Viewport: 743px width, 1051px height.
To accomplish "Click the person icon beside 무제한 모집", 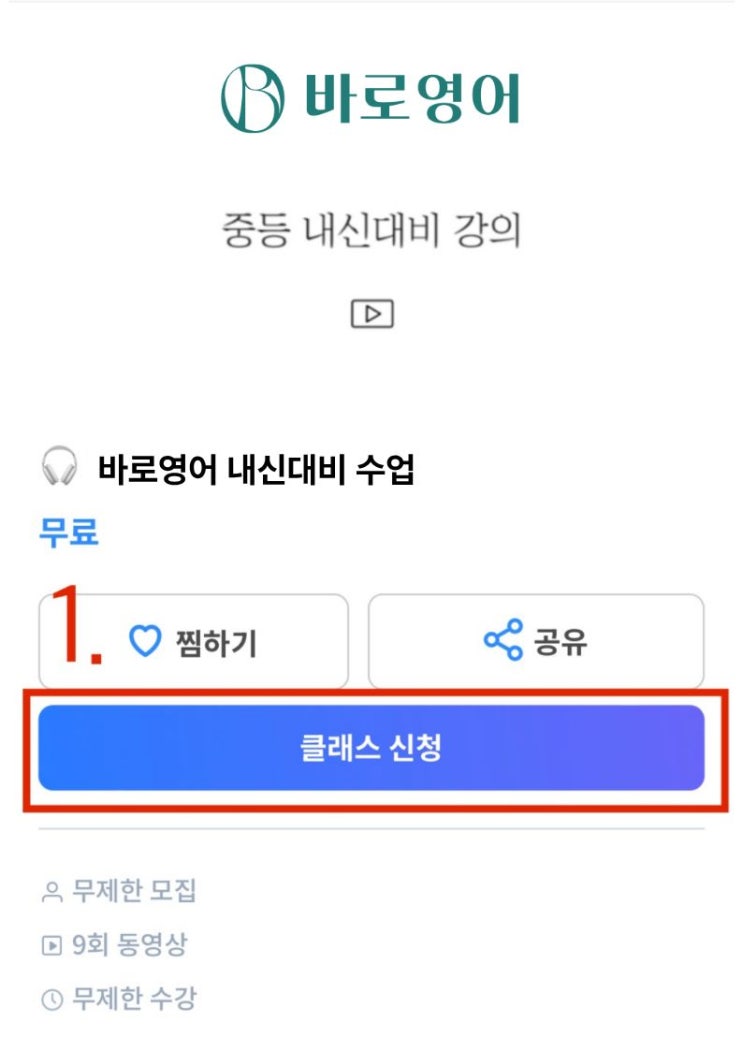I will coord(51,893).
